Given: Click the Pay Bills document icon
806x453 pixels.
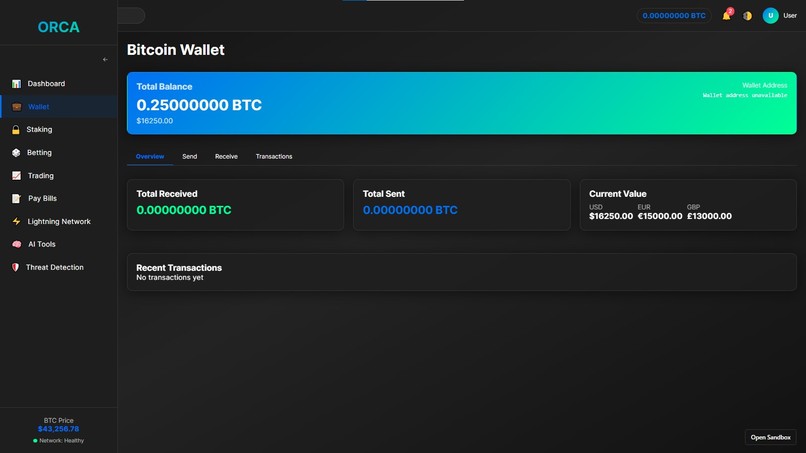Looking at the screenshot, I should click(16, 198).
